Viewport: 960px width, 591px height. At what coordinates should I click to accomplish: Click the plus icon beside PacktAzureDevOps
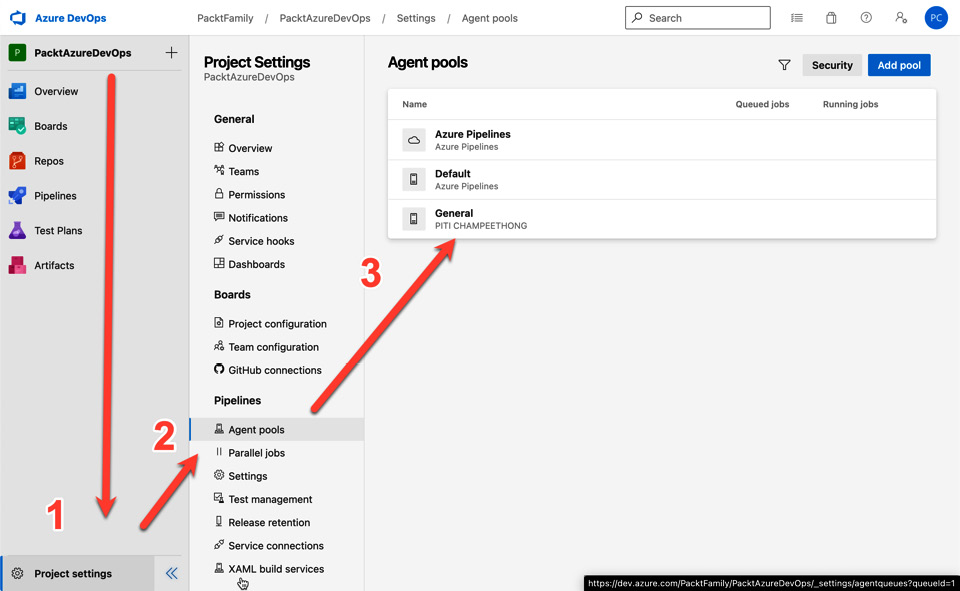point(171,53)
